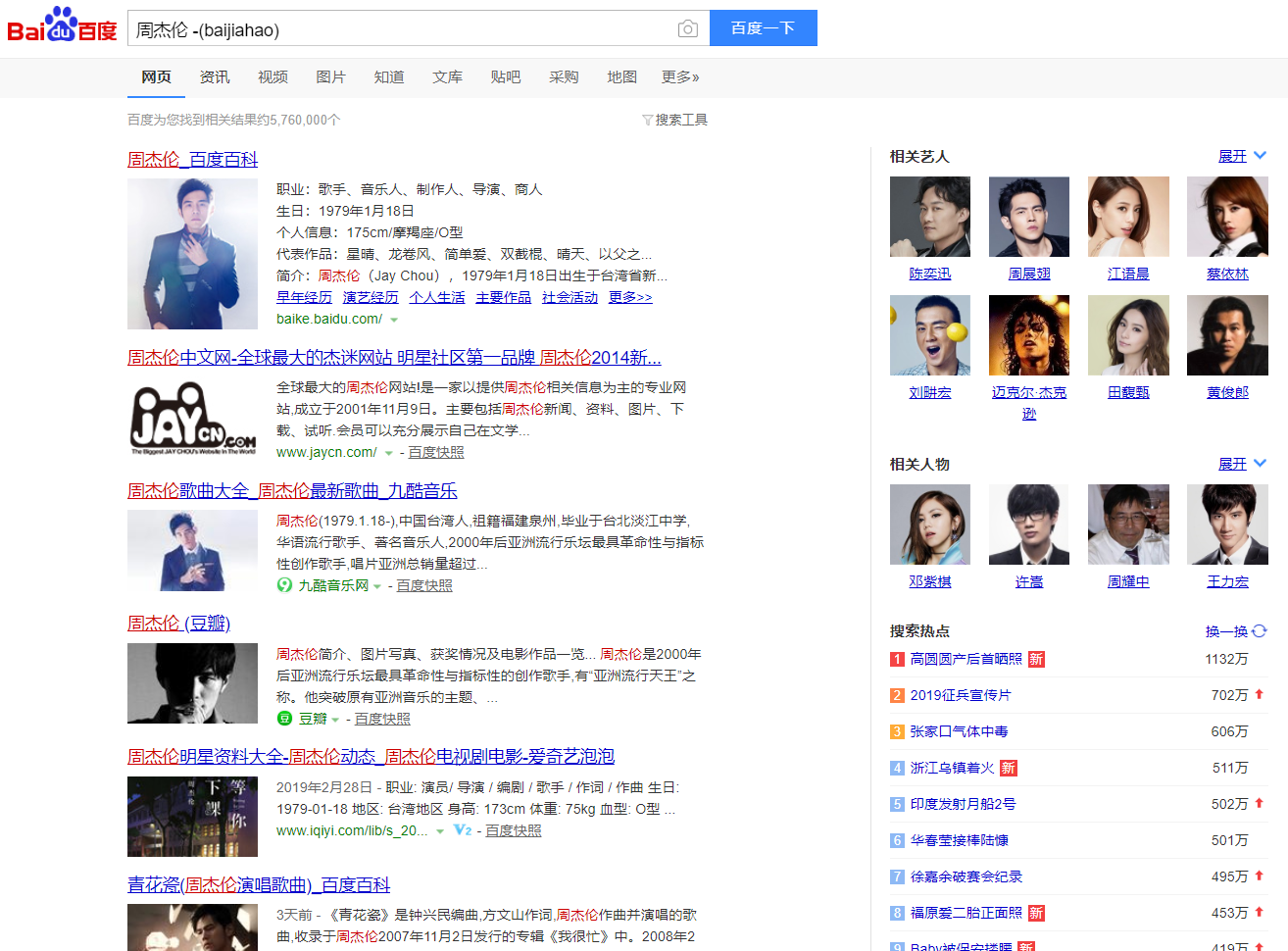Click the 主要作品 sublink

click(x=504, y=297)
